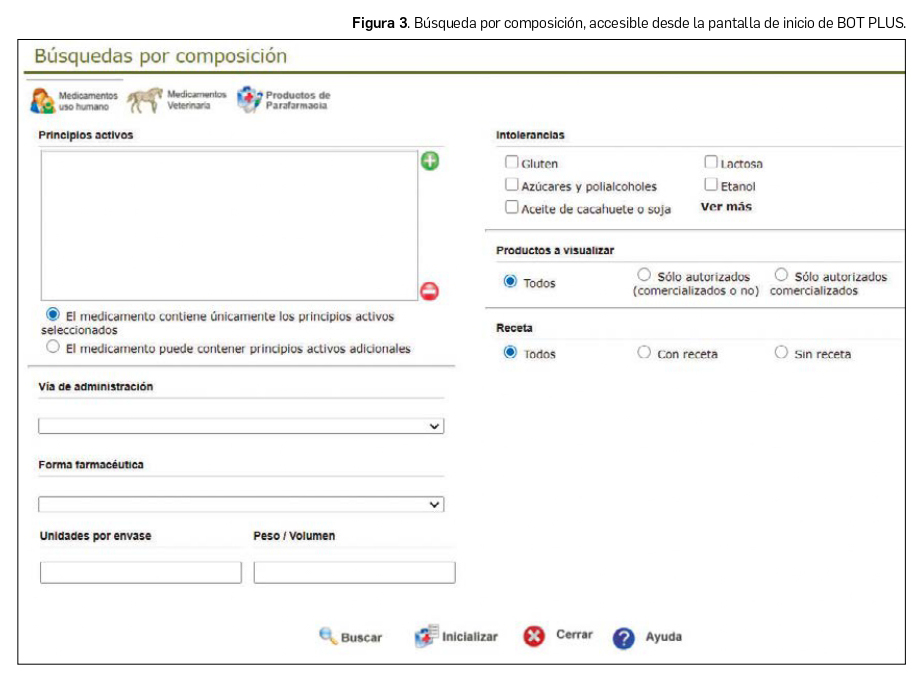Launch the search via the Buscar magnifier icon
The height and width of the screenshot is (686, 924).
[325, 634]
